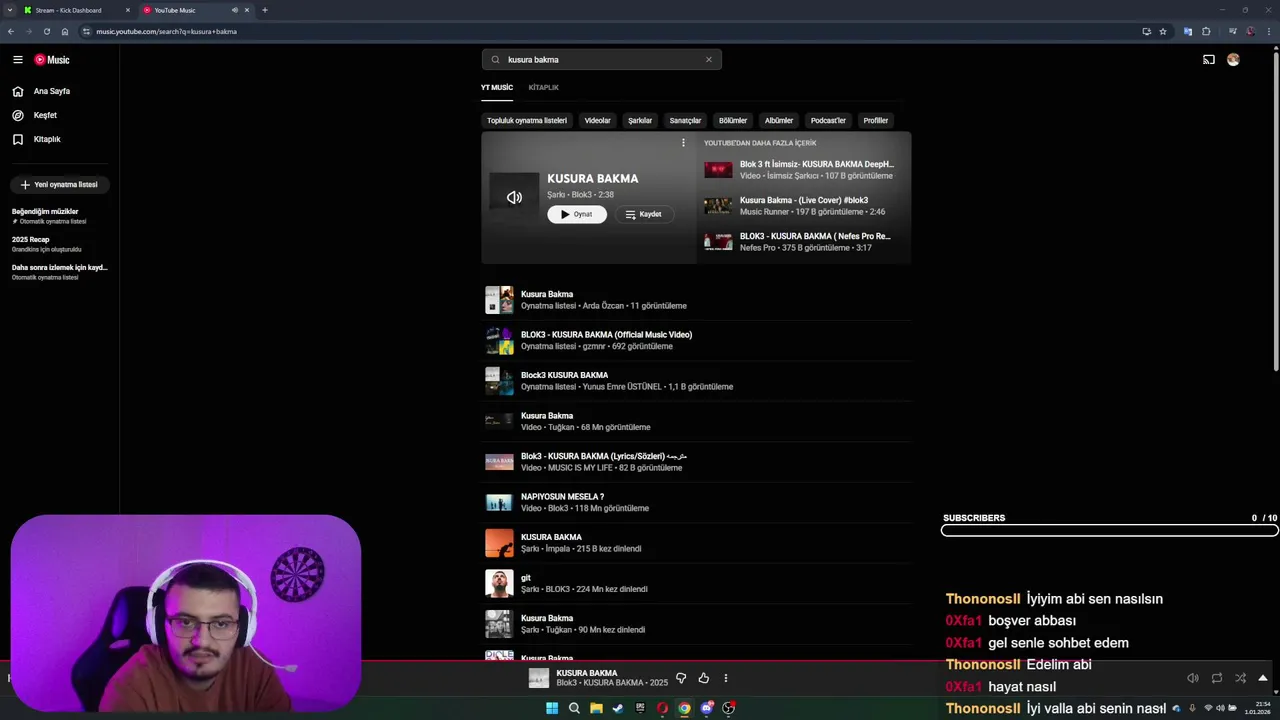Viewport: 1280px width, 720px height.
Task: Go back in Chrome navigation
Action: (x=11, y=31)
